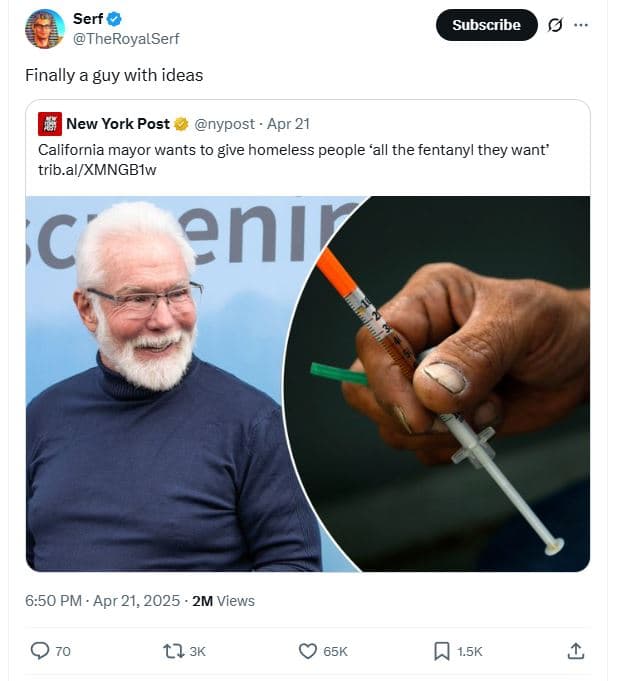Click the New York Post logo avatar

coord(49,124)
